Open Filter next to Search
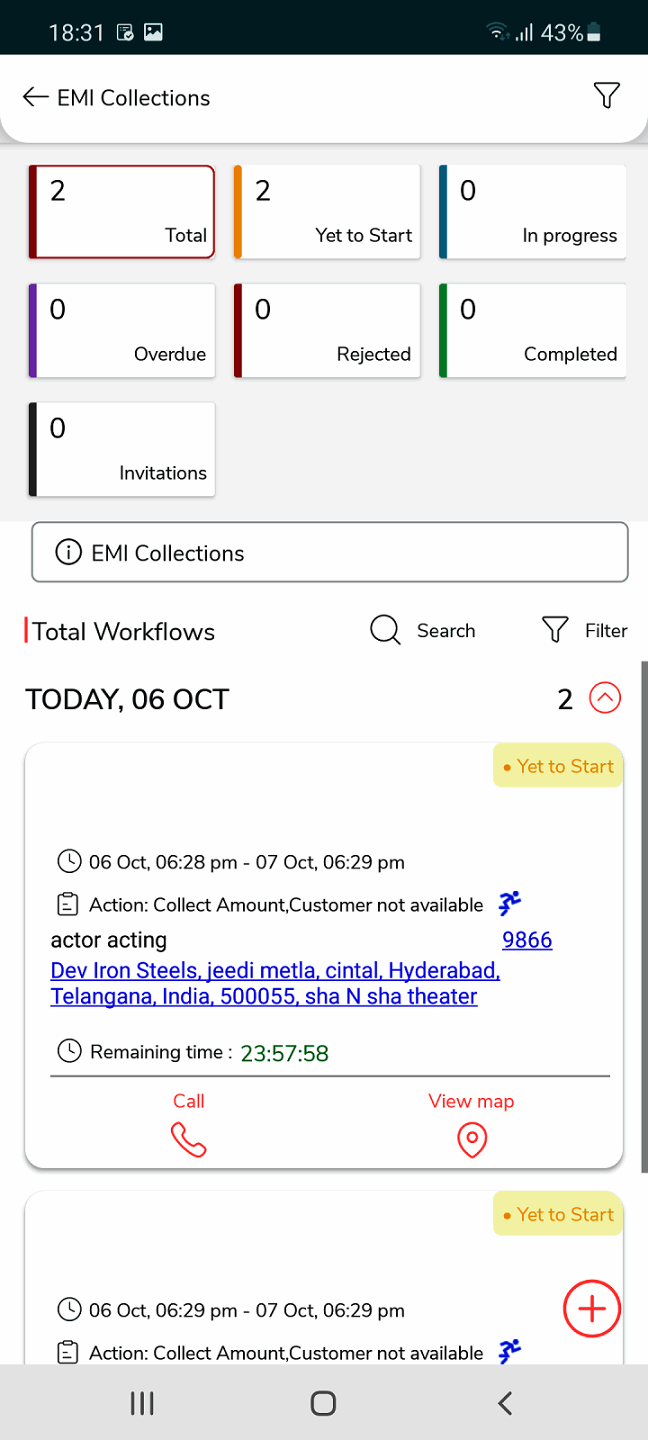Viewport: 648px width, 1440px height. 585,630
